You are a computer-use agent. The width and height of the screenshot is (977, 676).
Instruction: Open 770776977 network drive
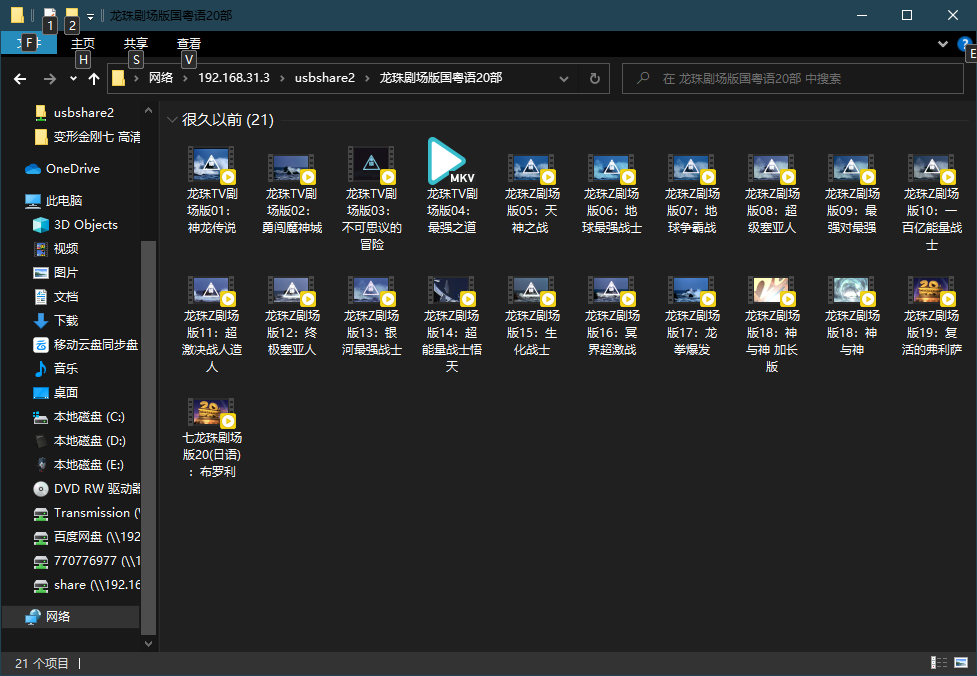click(x=86, y=561)
